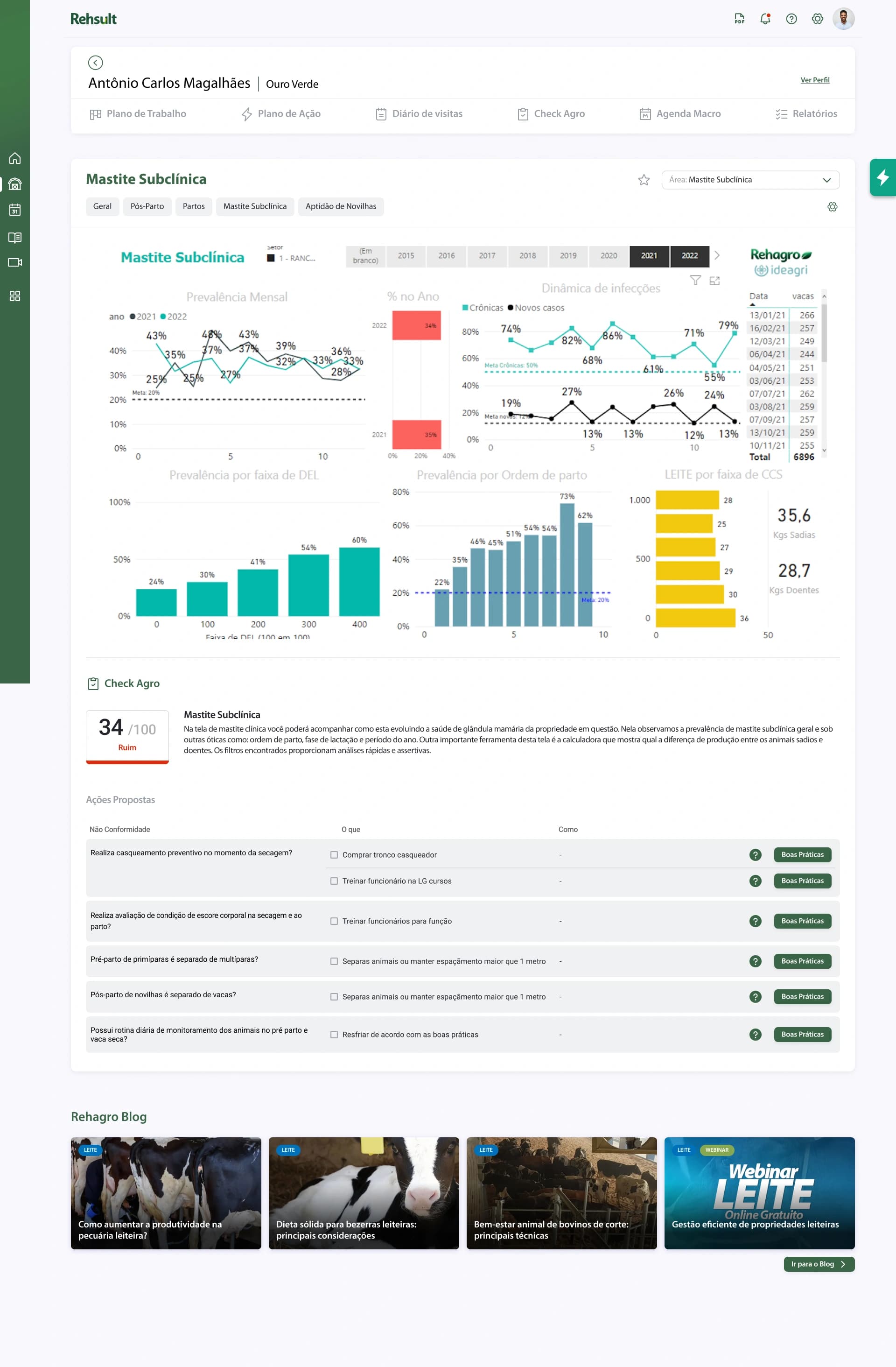Click the 2022 red bar in % no Ano
Viewport: 896px width, 1367px height.
tap(416, 325)
